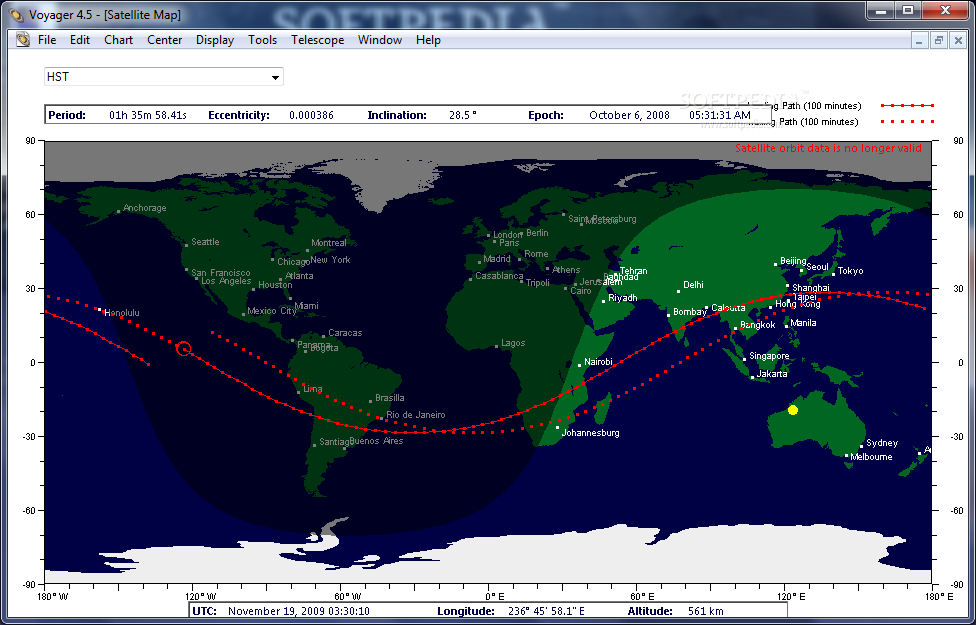The width and height of the screenshot is (976, 625).
Task: Click the HST satellite selection field
Action: [x=164, y=77]
